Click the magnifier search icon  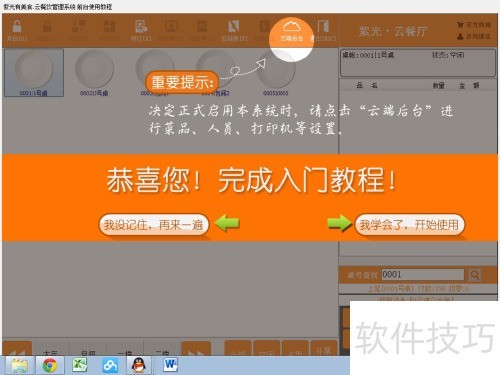475,275
